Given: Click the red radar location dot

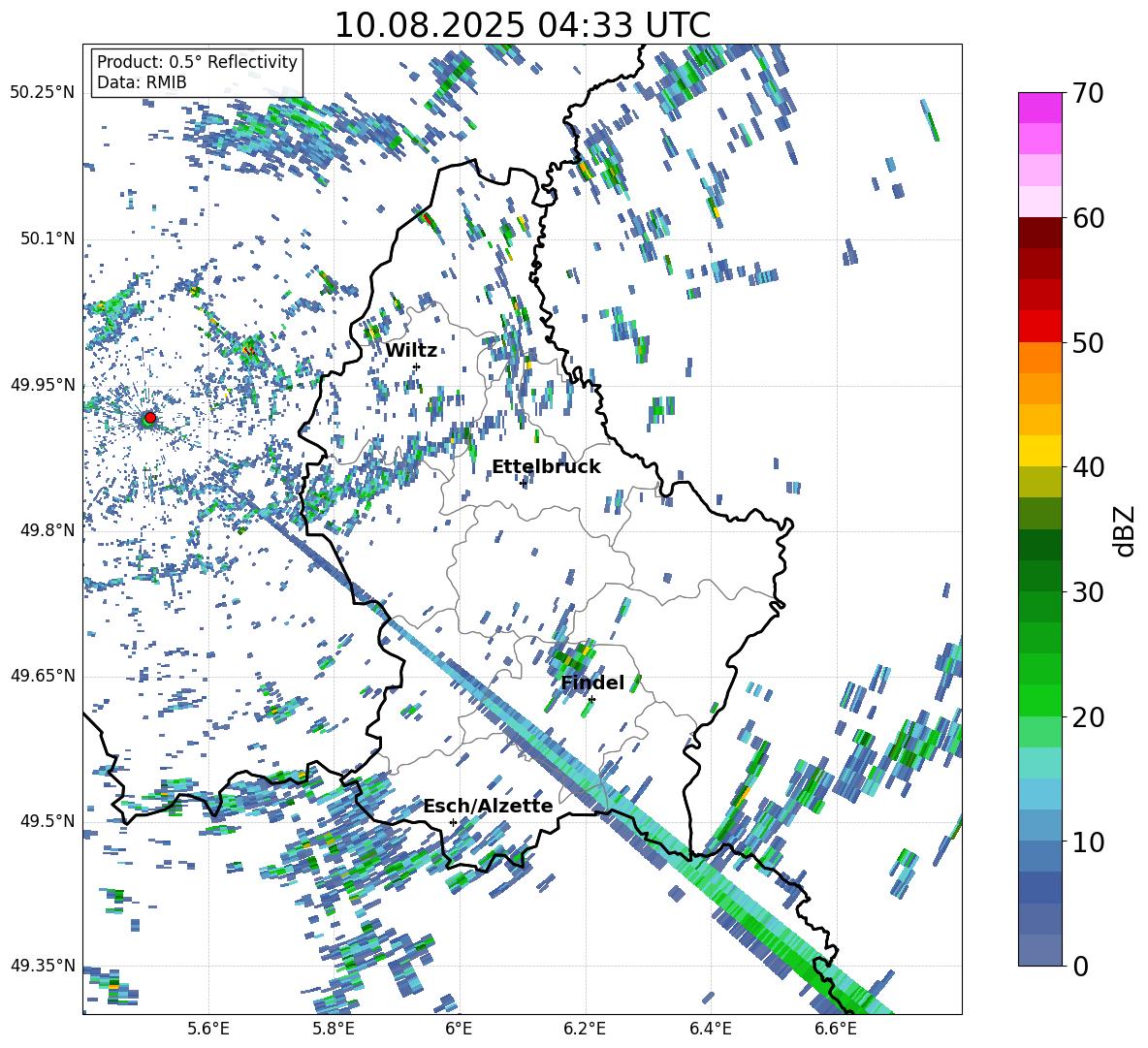Looking at the screenshot, I should [x=150, y=418].
